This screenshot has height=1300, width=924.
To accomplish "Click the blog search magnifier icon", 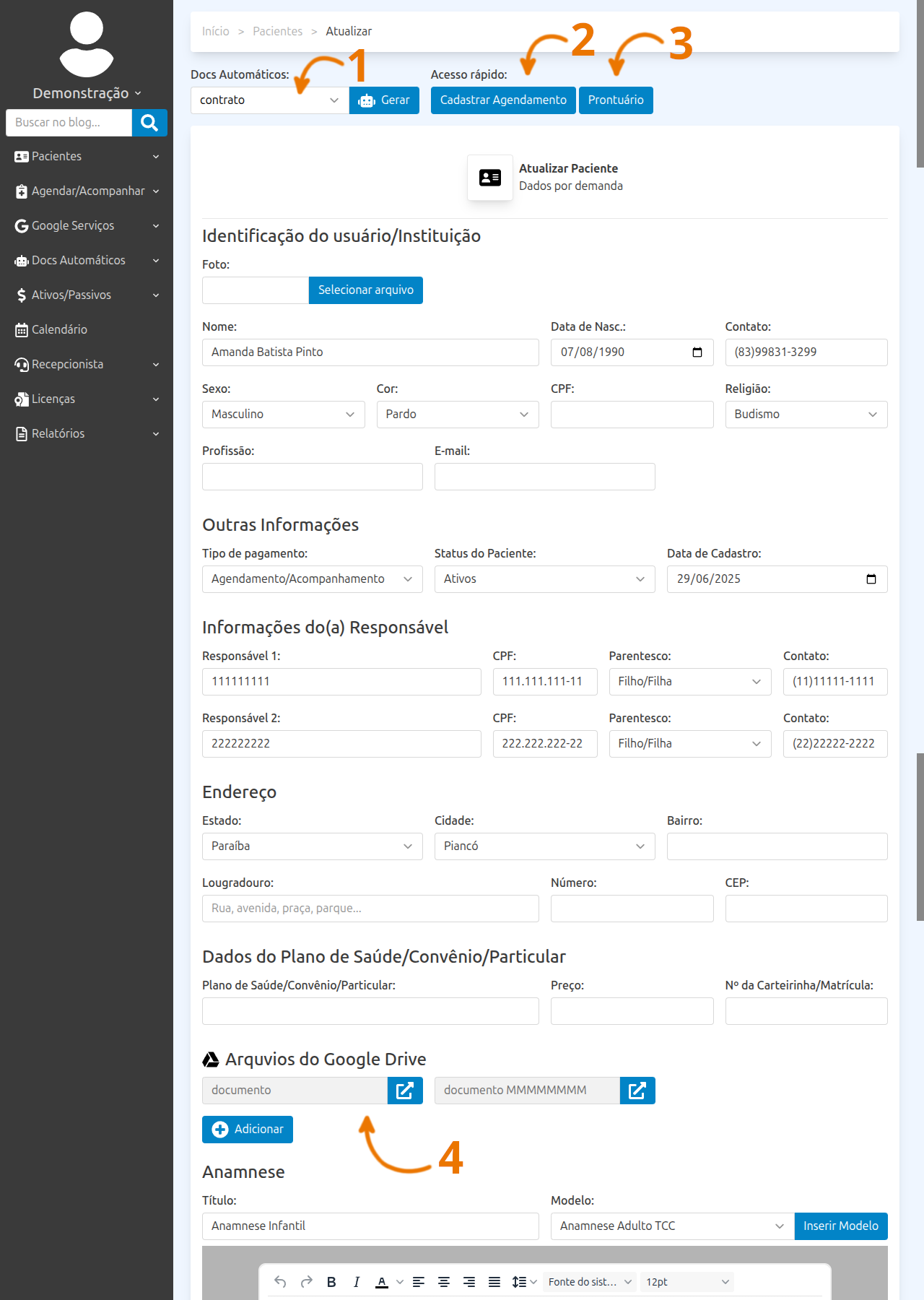I will [x=149, y=123].
